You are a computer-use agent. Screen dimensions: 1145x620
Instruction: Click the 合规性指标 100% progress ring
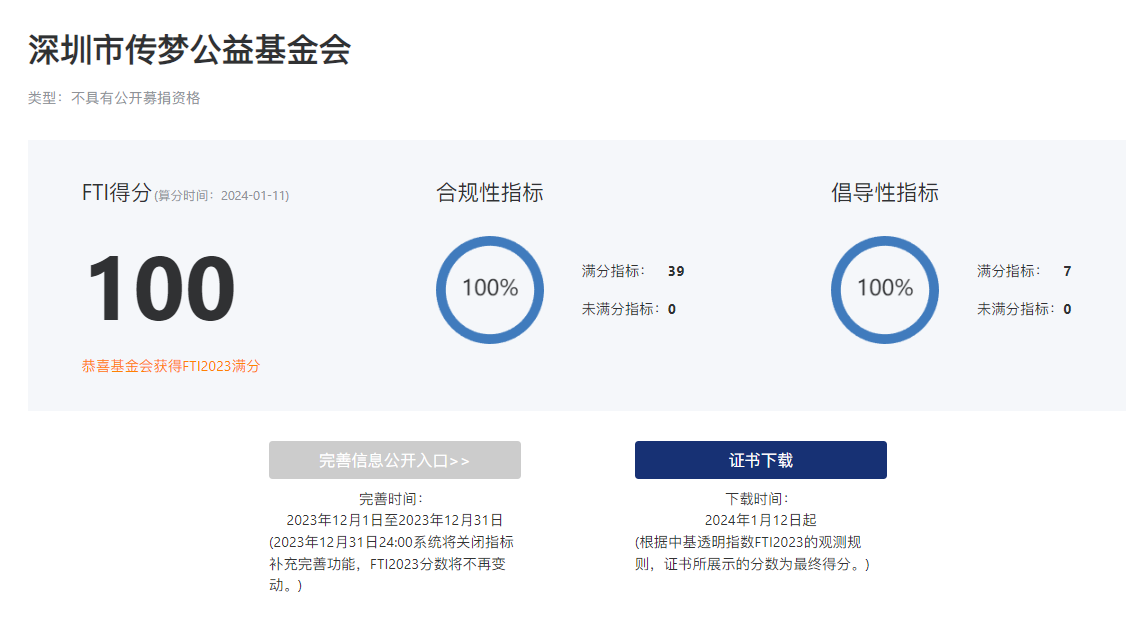coord(490,289)
